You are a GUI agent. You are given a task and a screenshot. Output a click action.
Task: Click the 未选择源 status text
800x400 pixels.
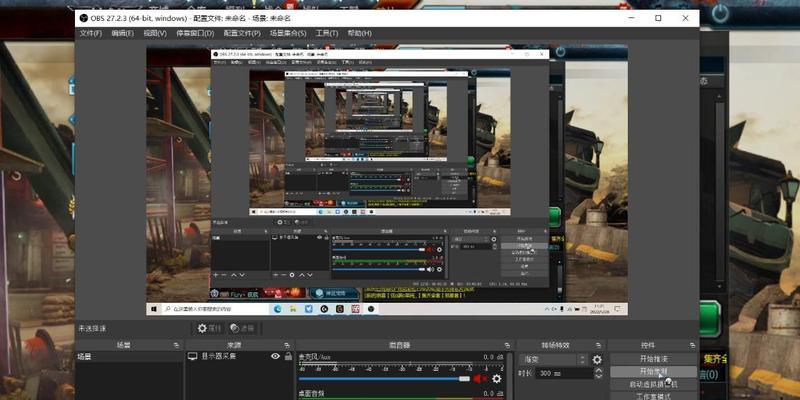pos(92,328)
